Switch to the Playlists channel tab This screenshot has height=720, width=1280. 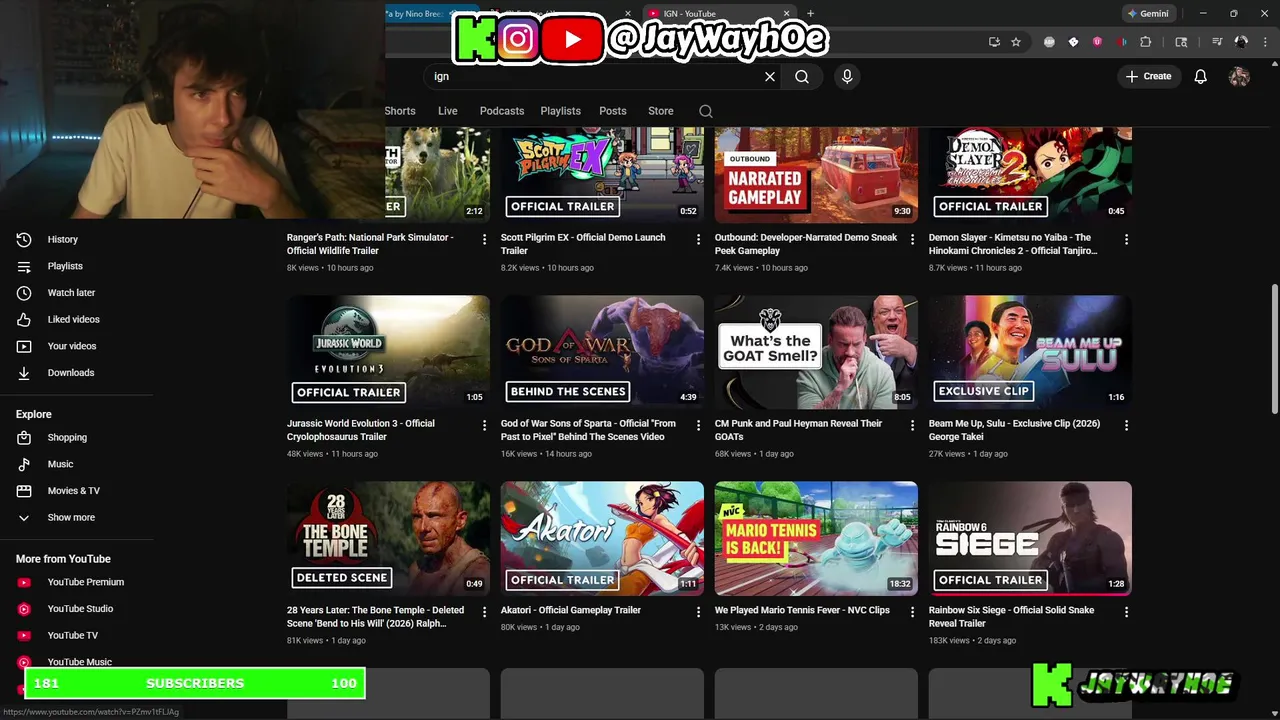coord(560,111)
